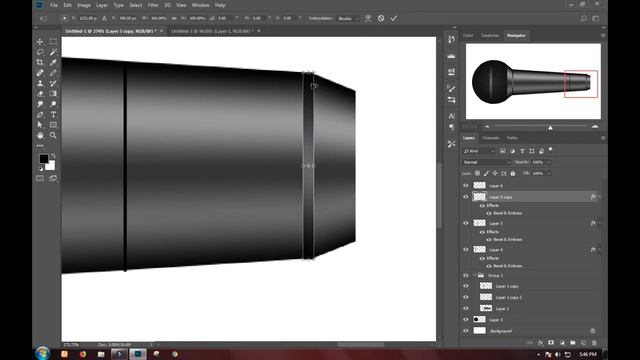This screenshot has width=640, height=360.
Task: Toggle visibility of Layer 1 copy 2
Action: pos(466,297)
